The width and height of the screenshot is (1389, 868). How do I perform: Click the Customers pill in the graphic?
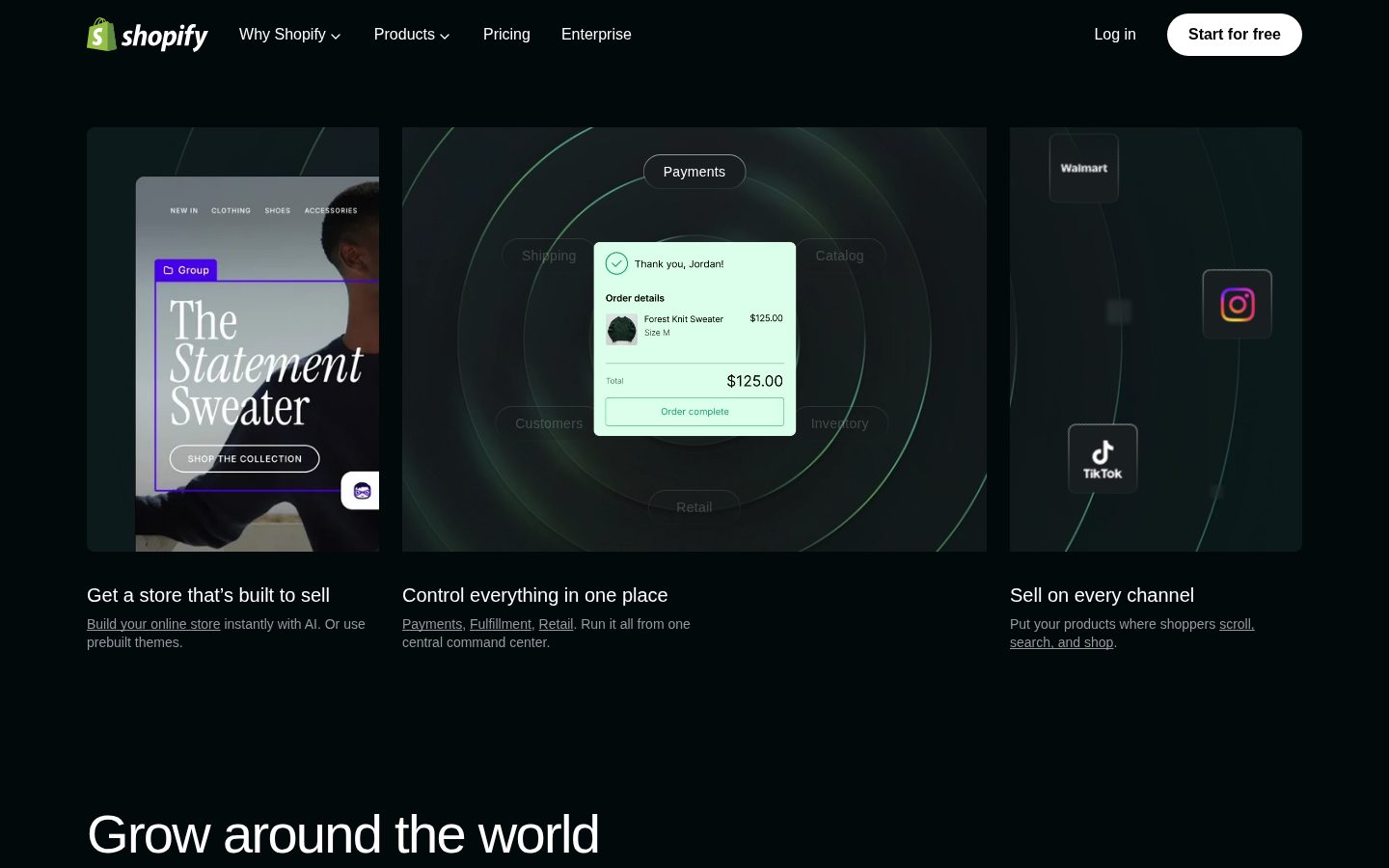(549, 423)
